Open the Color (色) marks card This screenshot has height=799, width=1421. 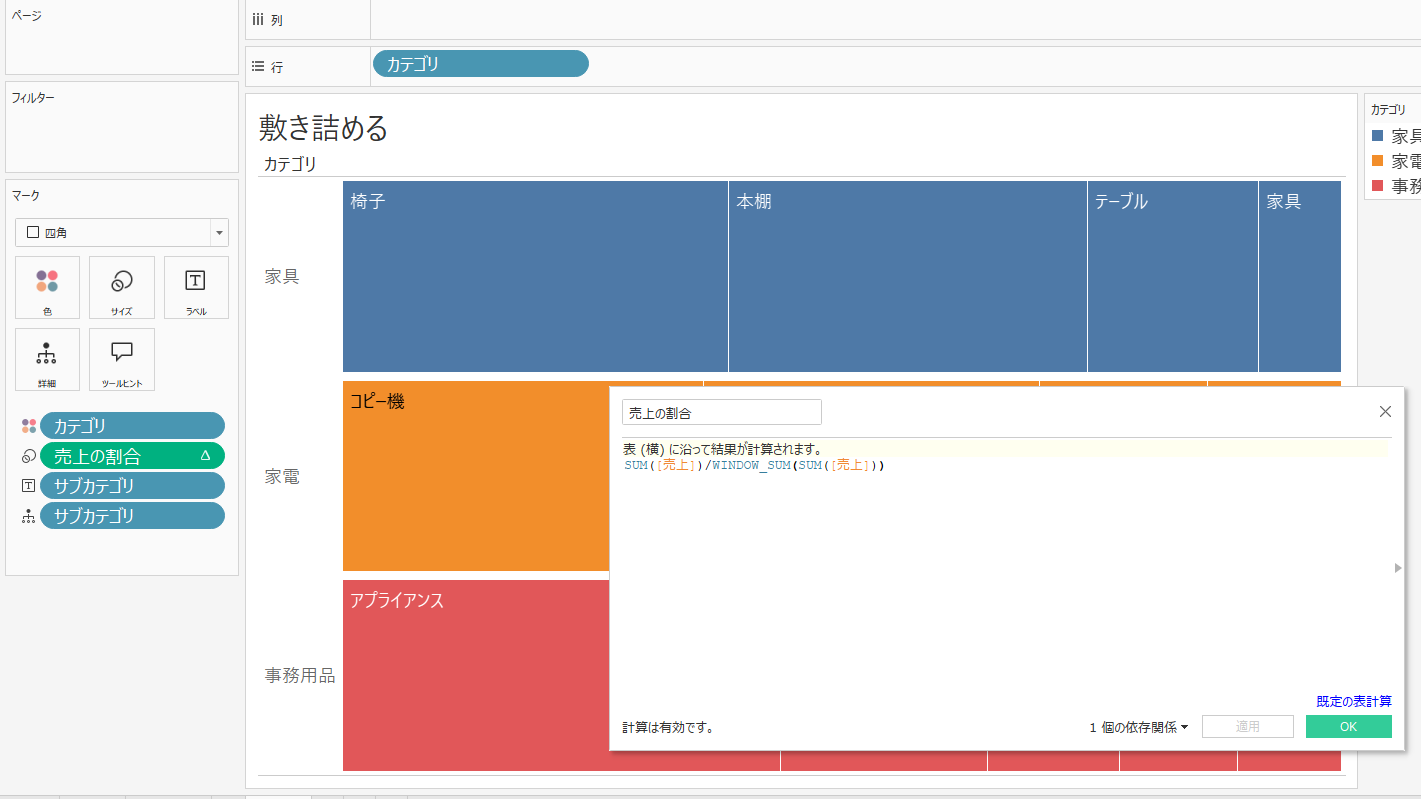point(47,287)
